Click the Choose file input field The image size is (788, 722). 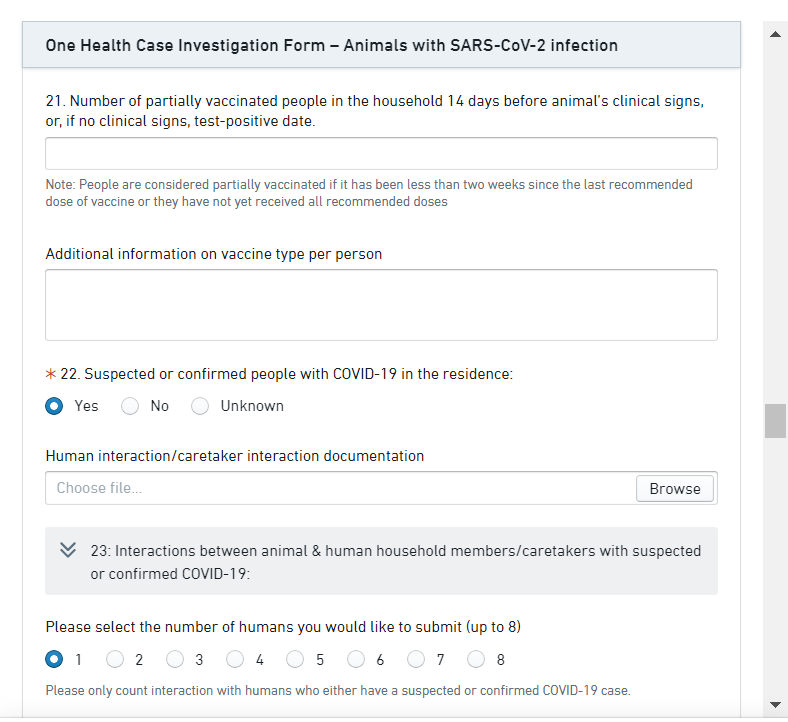[x=340, y=488]
